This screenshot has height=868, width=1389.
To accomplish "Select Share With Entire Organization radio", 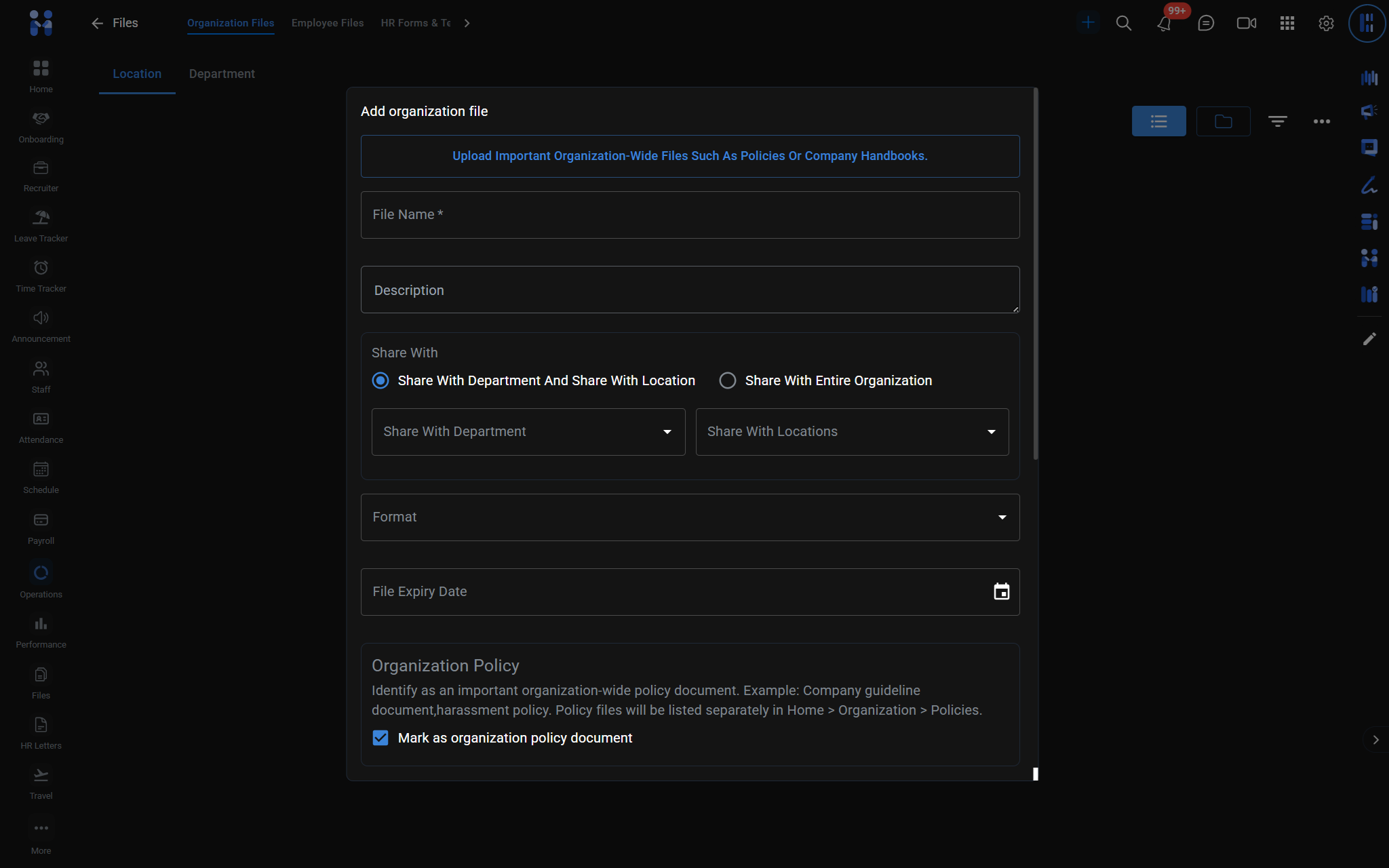I will tap(727, 380).
